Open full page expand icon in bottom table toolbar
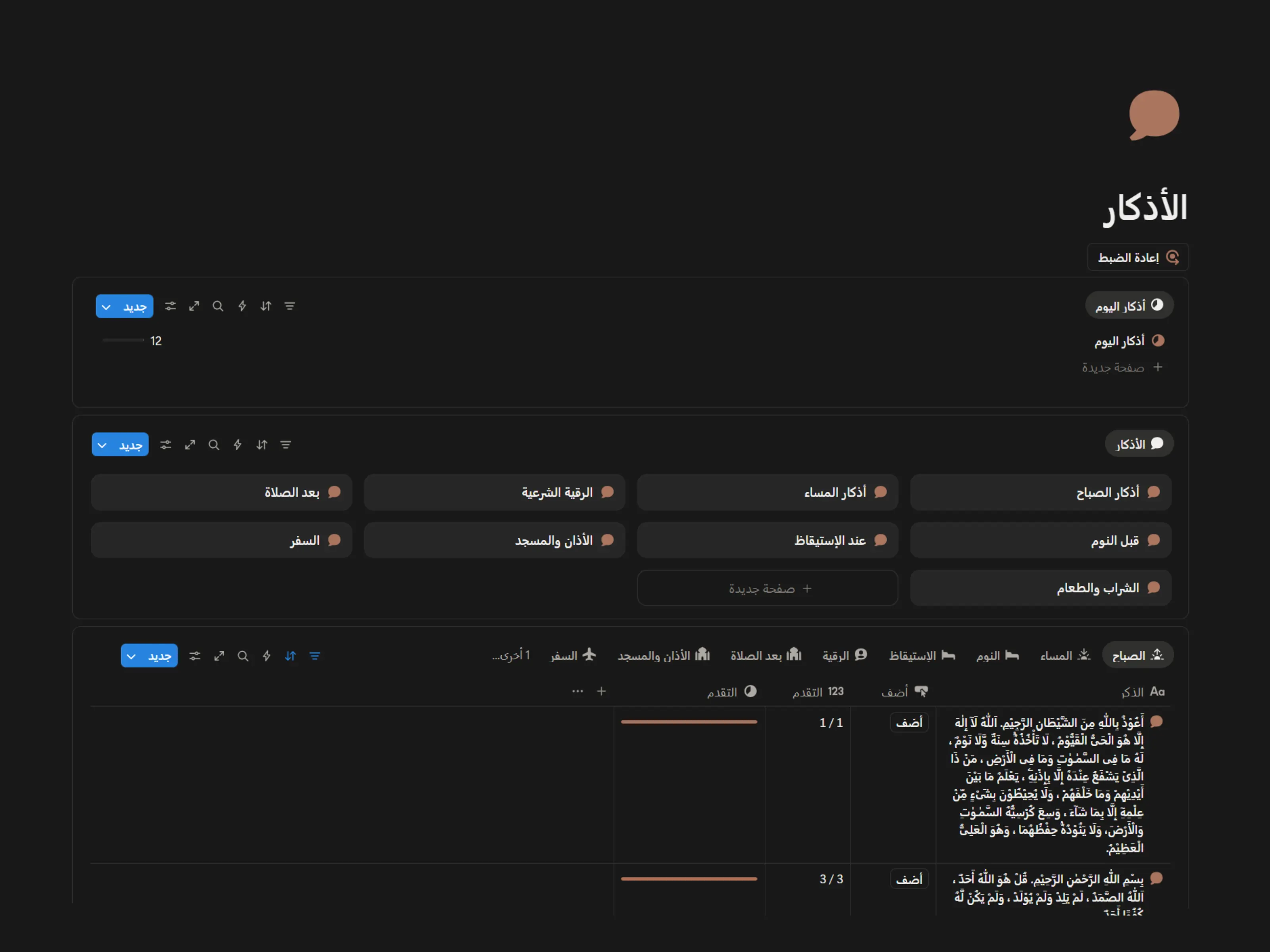 click(219, 656)
